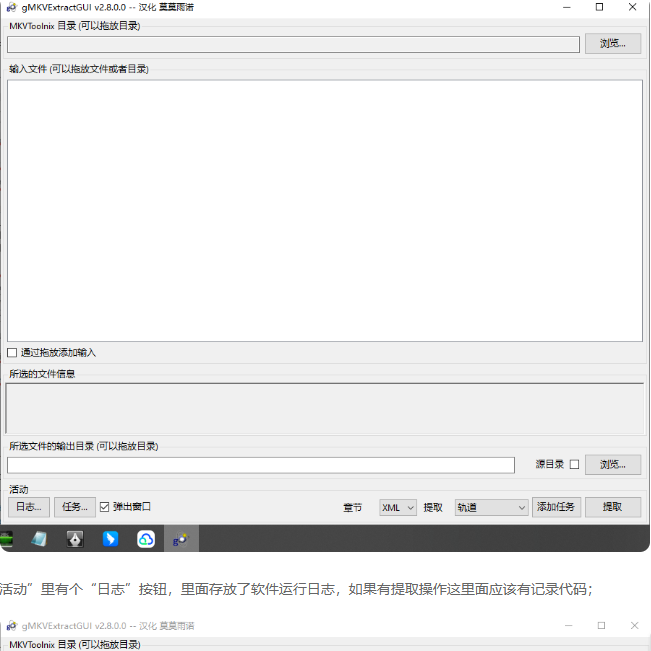This screenshot has height=651, width=651.
Task: Open the gMKVExtractGUI taskbar icon
Action: (181, 539)
